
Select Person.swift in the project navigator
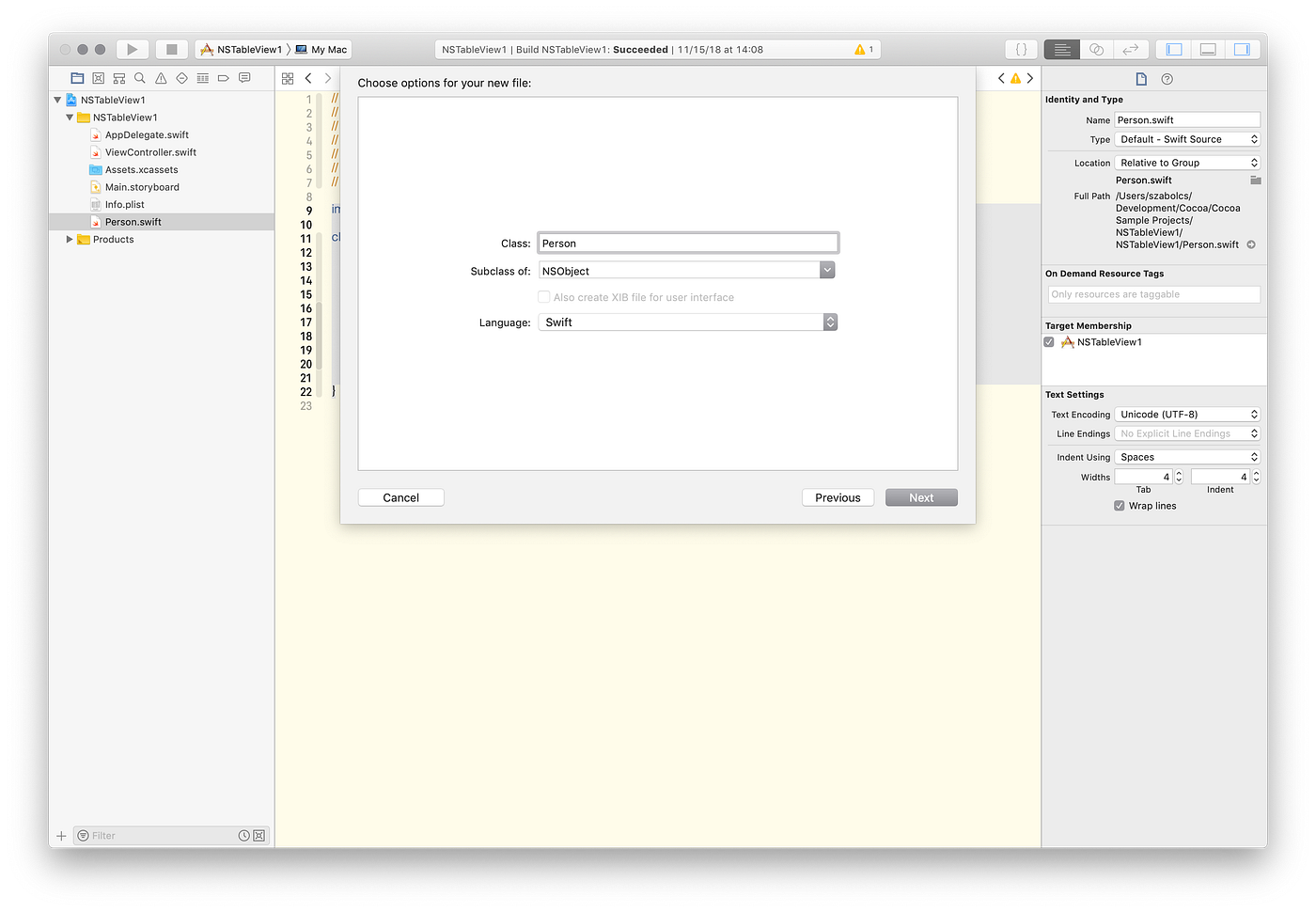coord(134,221)
